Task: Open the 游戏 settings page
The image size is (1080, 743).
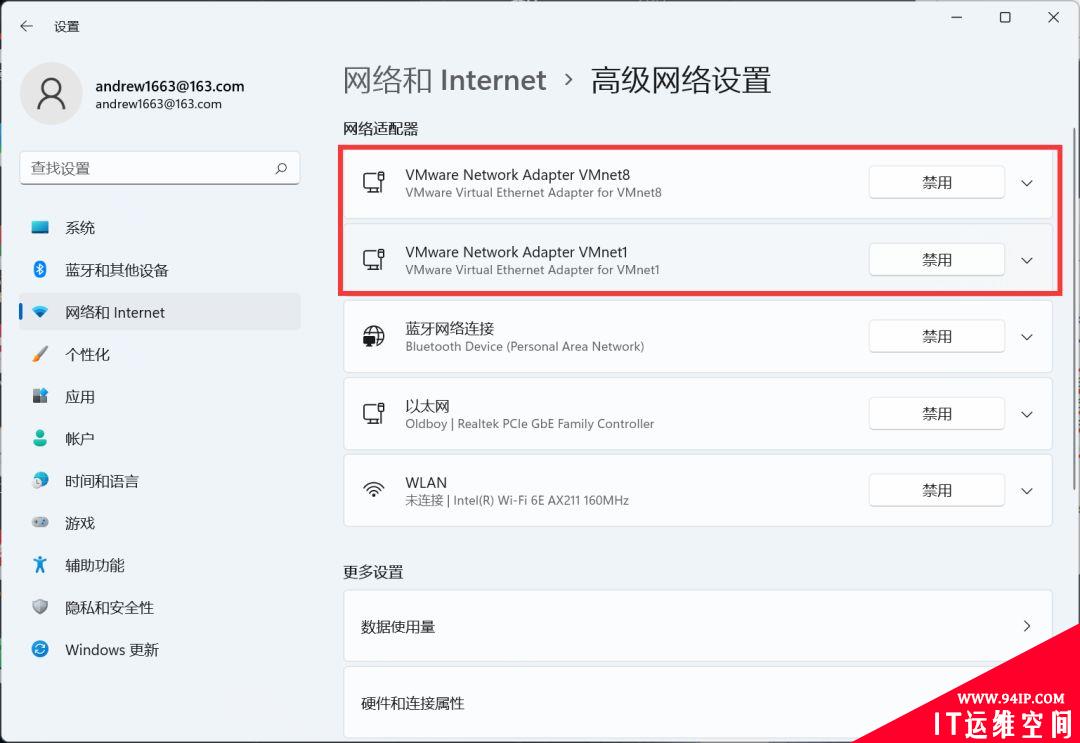Action: point(160,523)
